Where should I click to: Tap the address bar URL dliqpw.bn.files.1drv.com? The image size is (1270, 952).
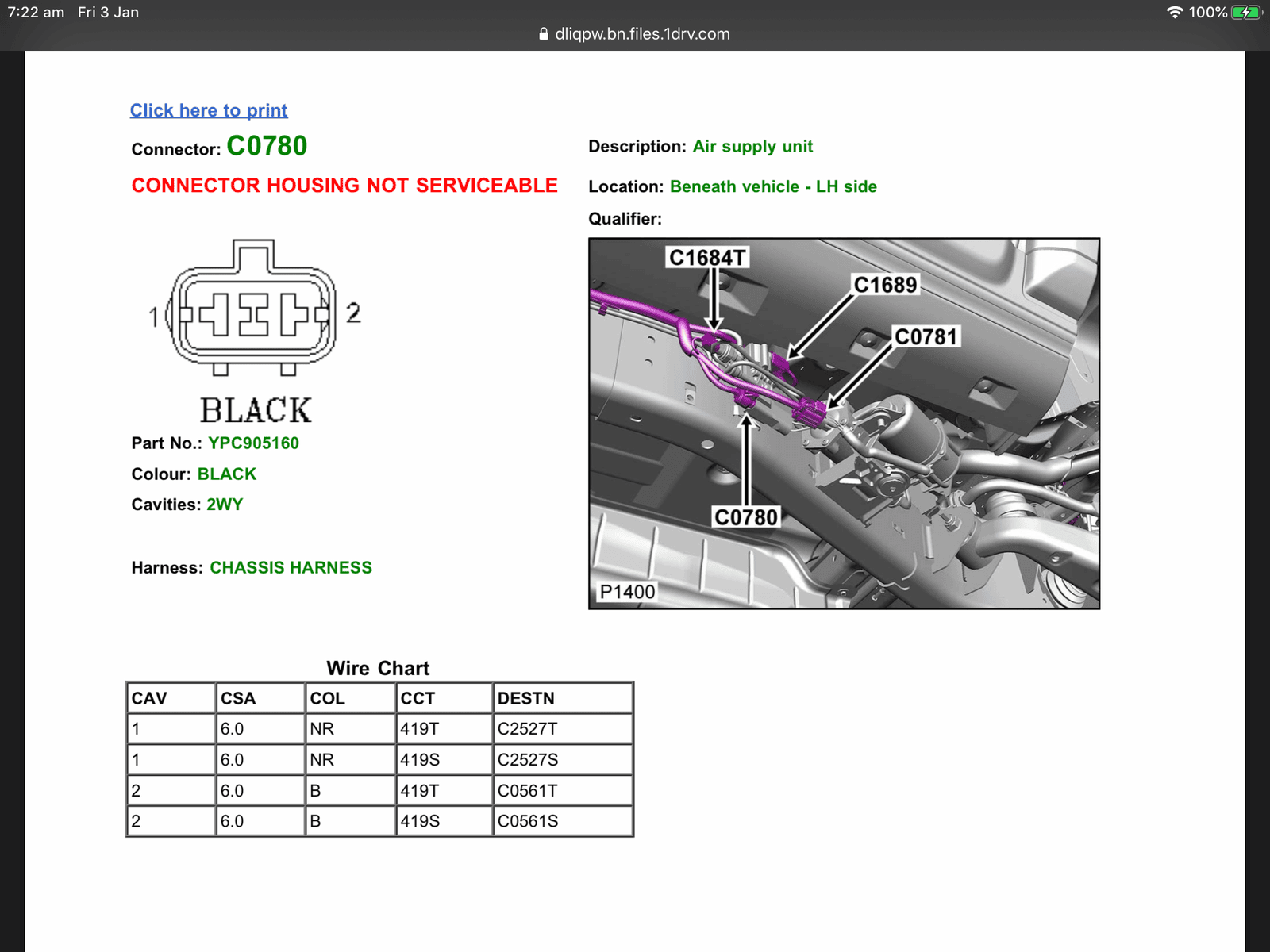[642, 34]
